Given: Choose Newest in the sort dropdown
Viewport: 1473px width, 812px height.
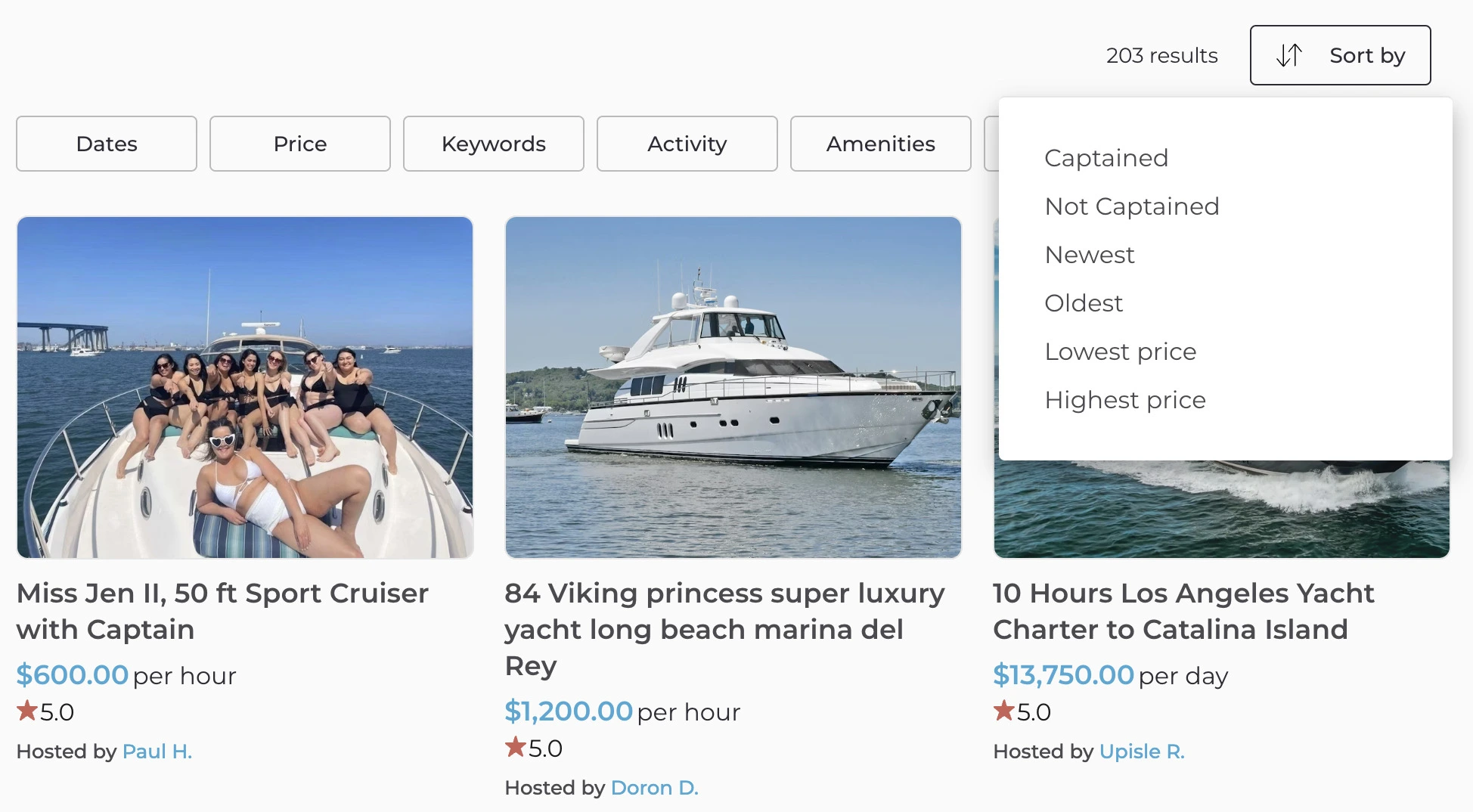Looking at the screenshot, I should 1089,255.
